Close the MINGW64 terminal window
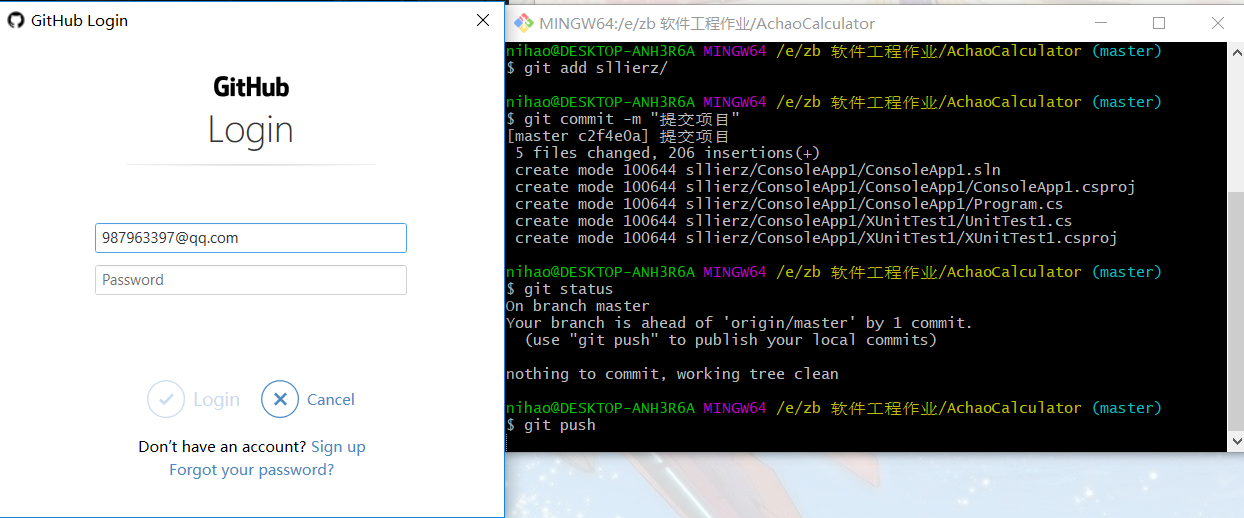The image size is (1244, 518). click(x=1217, y=23)
